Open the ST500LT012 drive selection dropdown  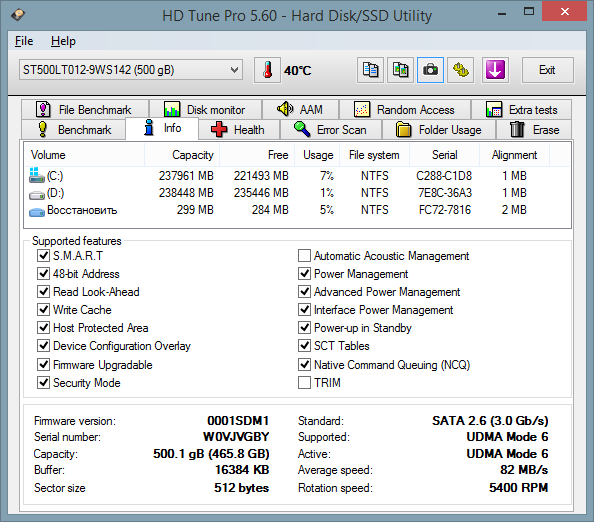click(x=131, y=70)
